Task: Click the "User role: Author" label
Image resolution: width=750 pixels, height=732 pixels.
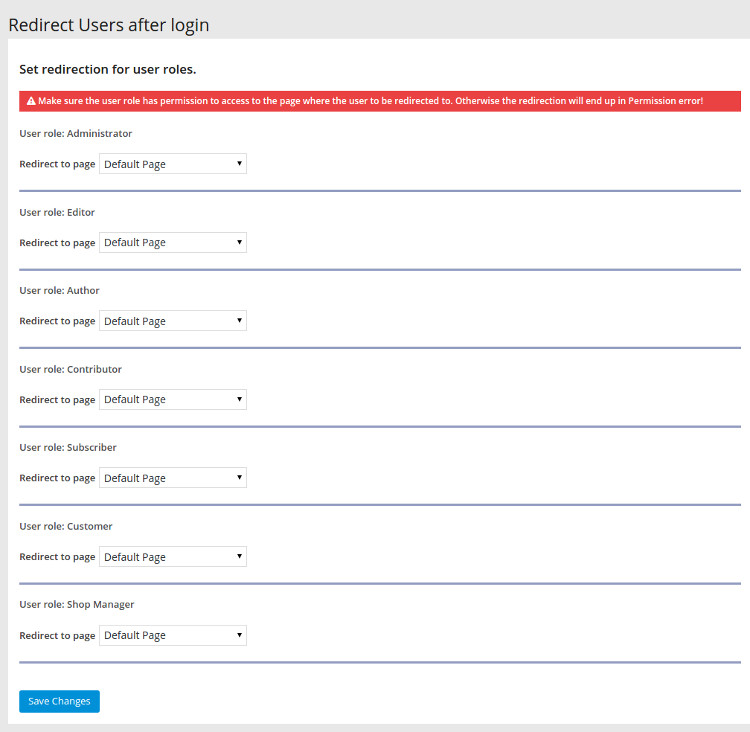Action: coord(59,290)
